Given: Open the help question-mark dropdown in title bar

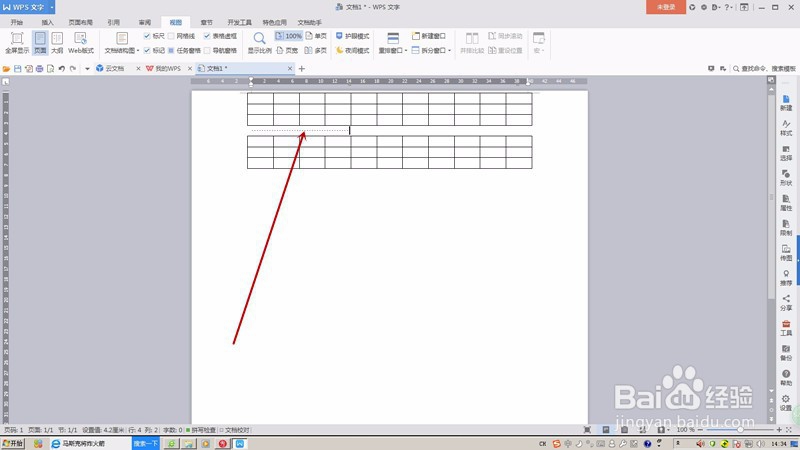Looking at the screenshot, I should (x=729, y=7).
